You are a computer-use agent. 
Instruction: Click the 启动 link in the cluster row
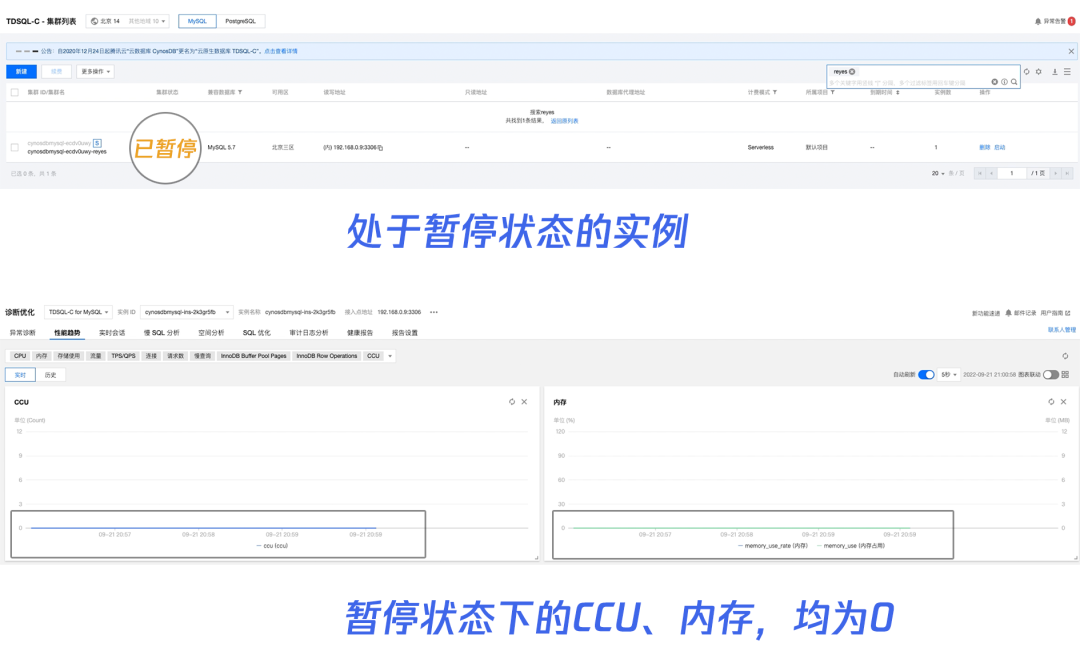(x=999, y=147)
